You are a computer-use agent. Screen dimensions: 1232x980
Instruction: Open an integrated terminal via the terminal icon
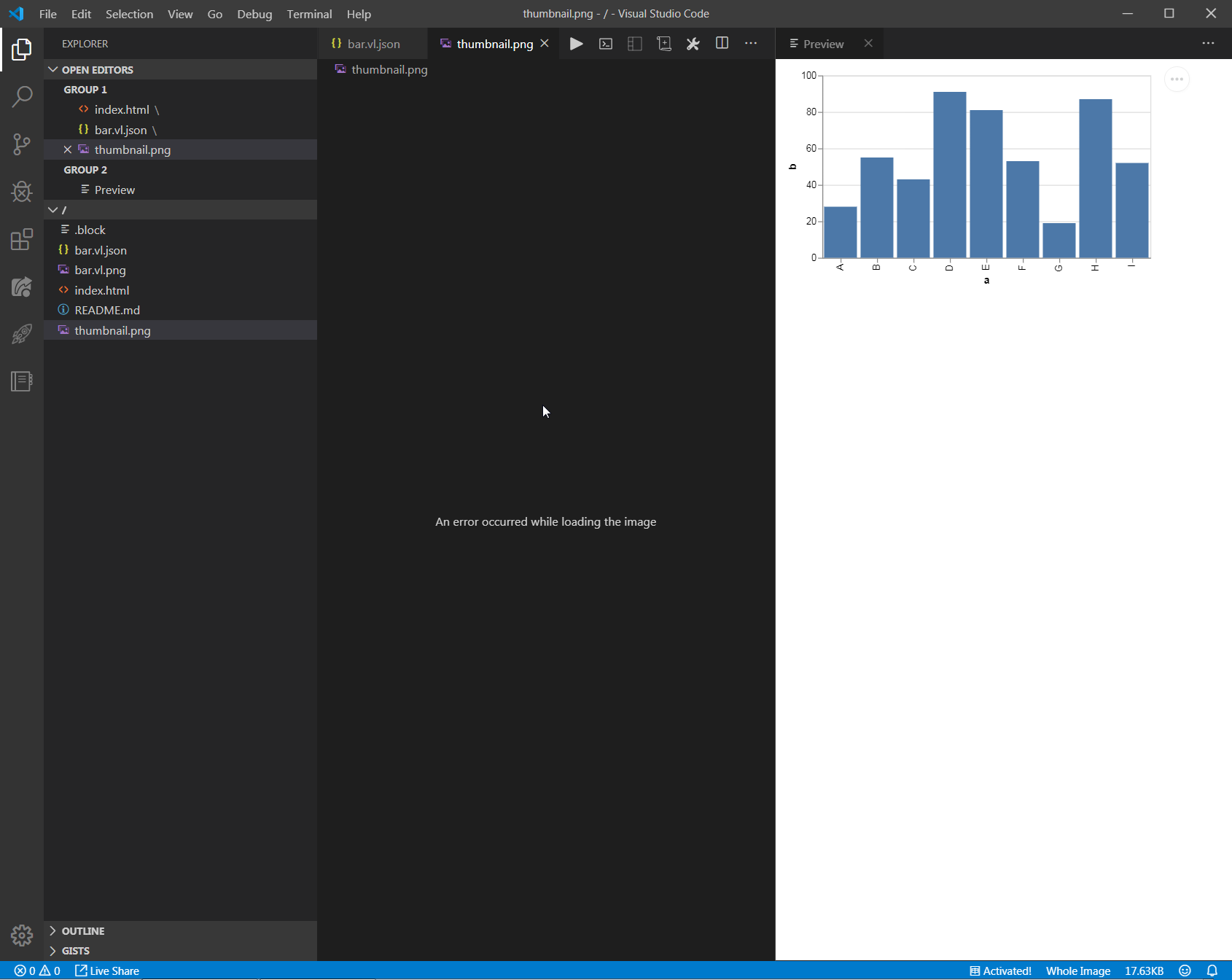tap(606, 44)
